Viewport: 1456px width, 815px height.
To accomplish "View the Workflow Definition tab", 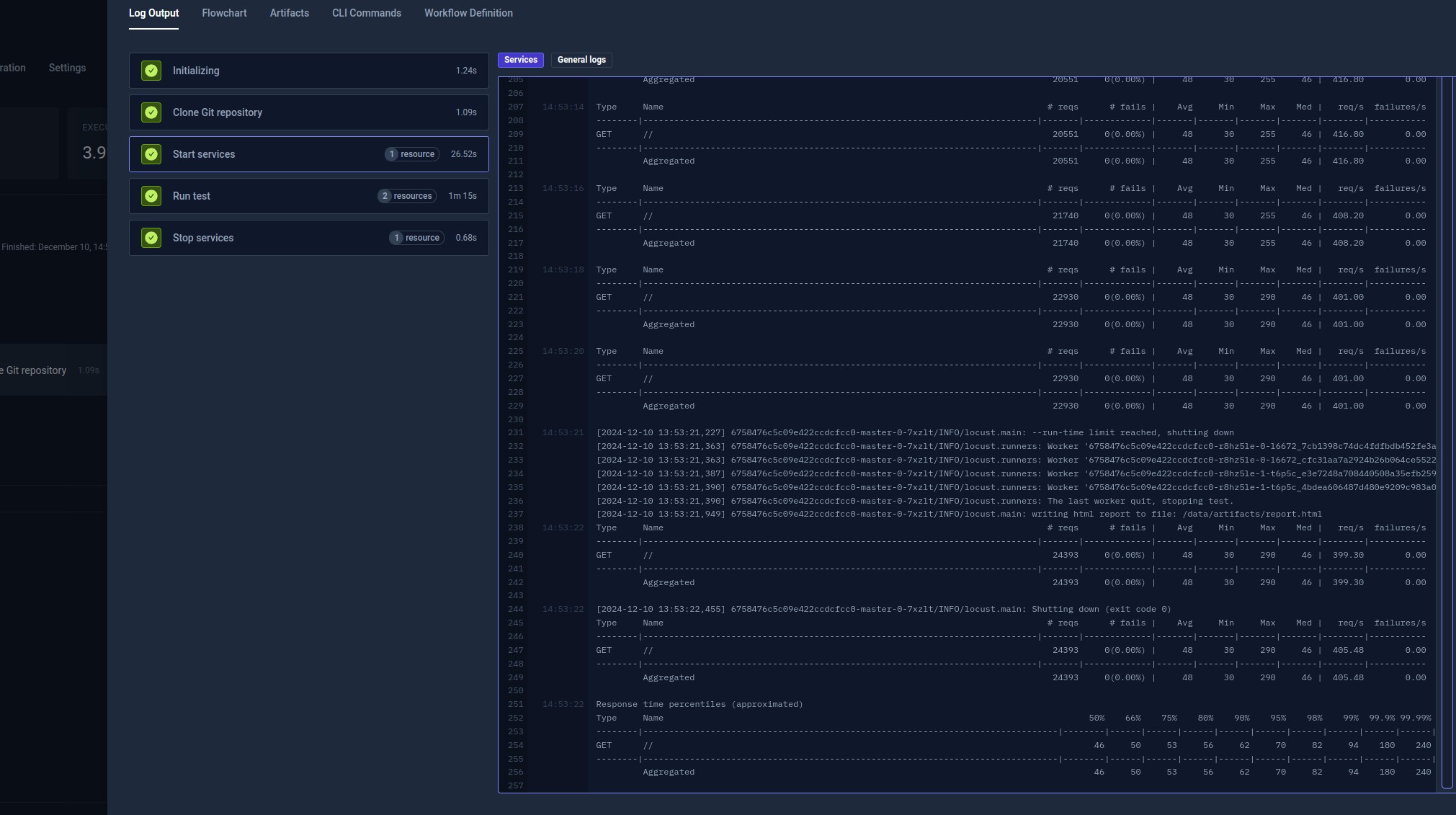I will click(468, 13).
